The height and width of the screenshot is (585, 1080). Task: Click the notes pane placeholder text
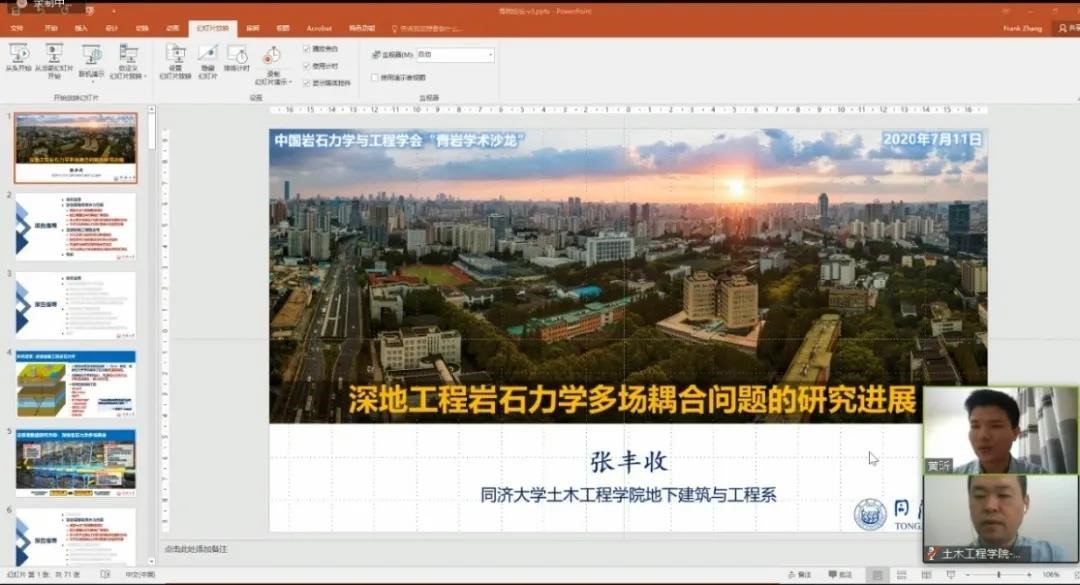(x=197, y=549)
